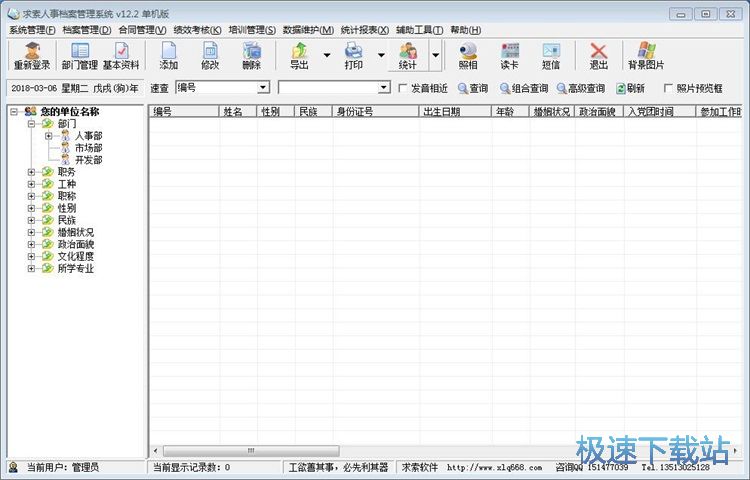Expand the 职务 tree node
Screen dimensions: 750x480
click(32, 172)
